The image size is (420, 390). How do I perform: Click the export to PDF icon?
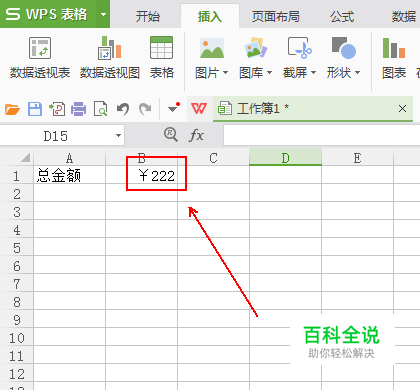click(57, 109)
